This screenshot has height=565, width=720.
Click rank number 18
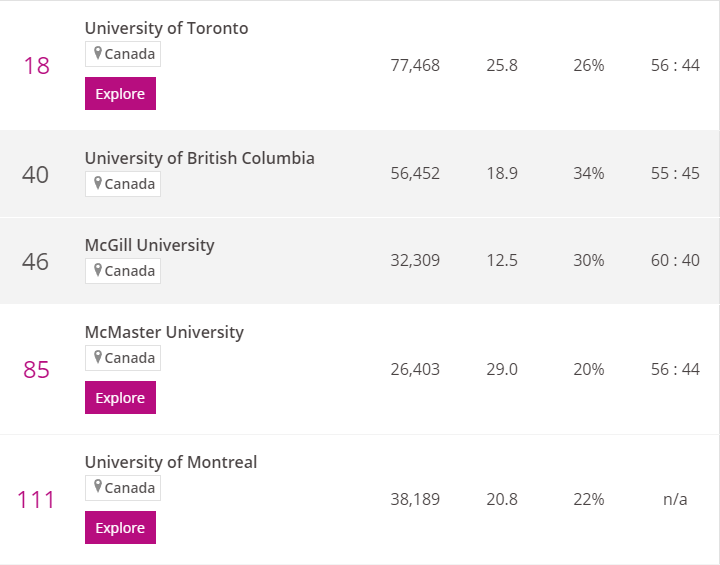pos(36,66)
